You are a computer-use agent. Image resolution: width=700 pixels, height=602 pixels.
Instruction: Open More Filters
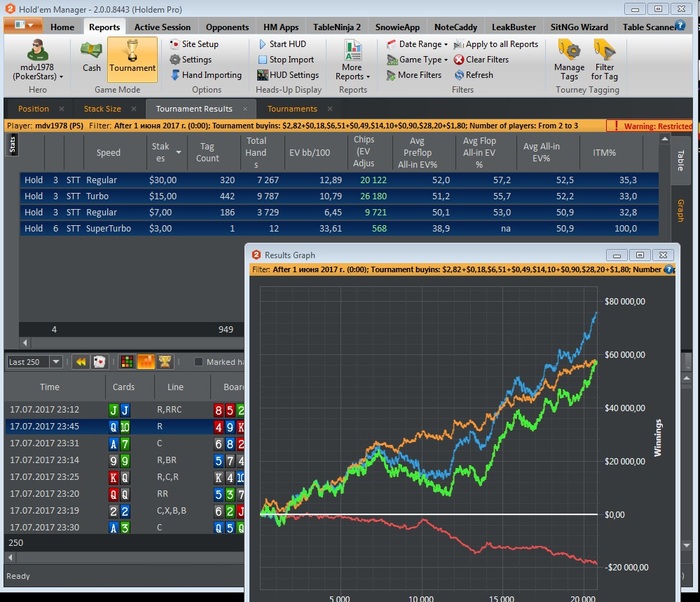click(414, 75)
